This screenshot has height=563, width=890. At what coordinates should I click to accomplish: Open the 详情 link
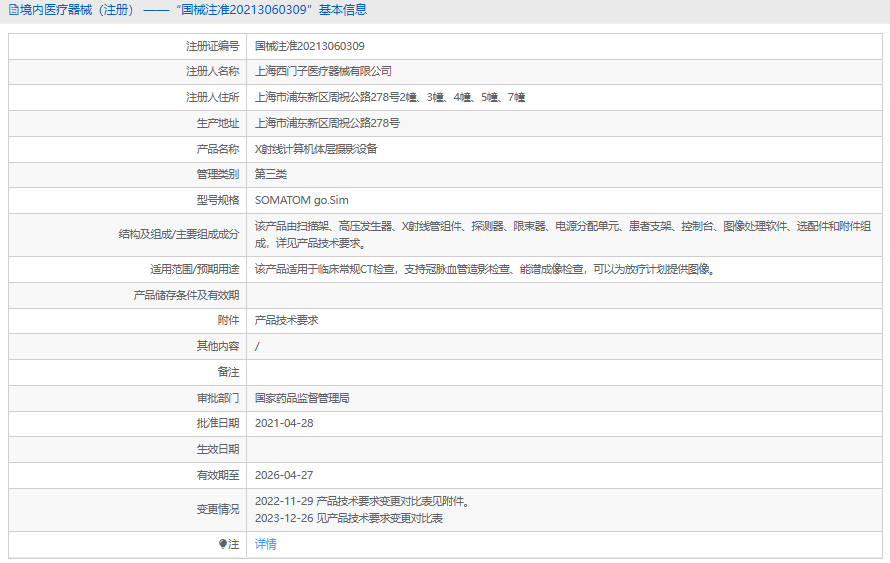coord(265,544)
